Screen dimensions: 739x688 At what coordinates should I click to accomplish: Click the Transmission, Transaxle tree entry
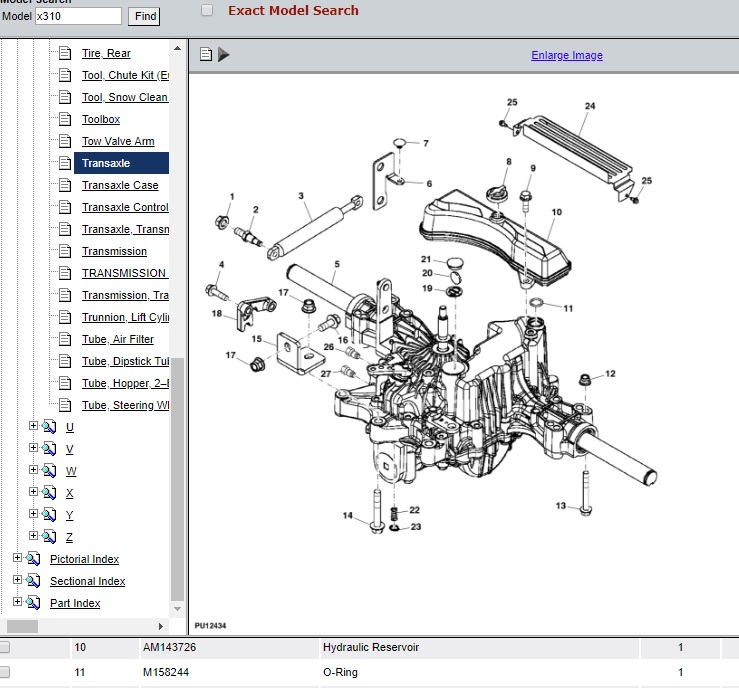(125, 295)
